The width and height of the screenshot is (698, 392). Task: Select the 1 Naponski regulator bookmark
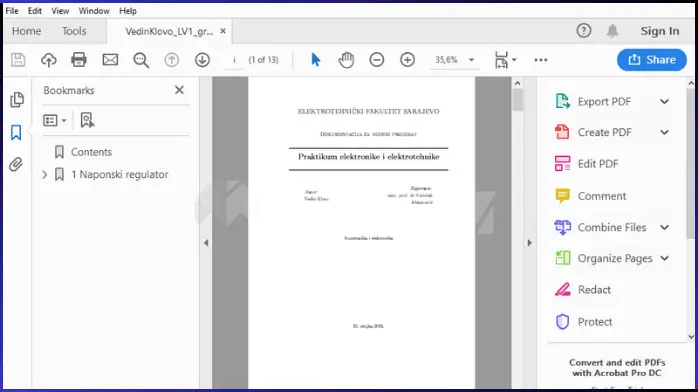(x=120, y=174)
